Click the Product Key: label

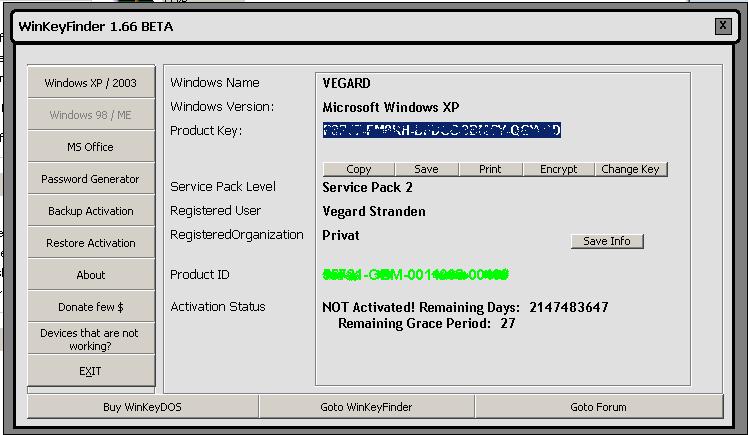206,131
